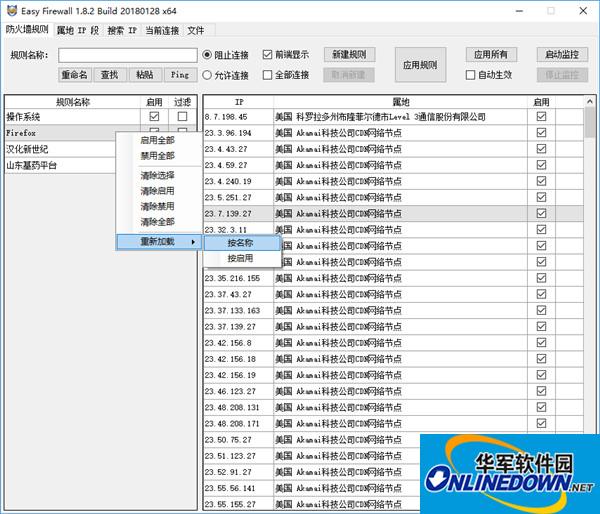
Task: Toggle 启用 checkbox for IP 23.37.43.27
Action: click(541, 294)
